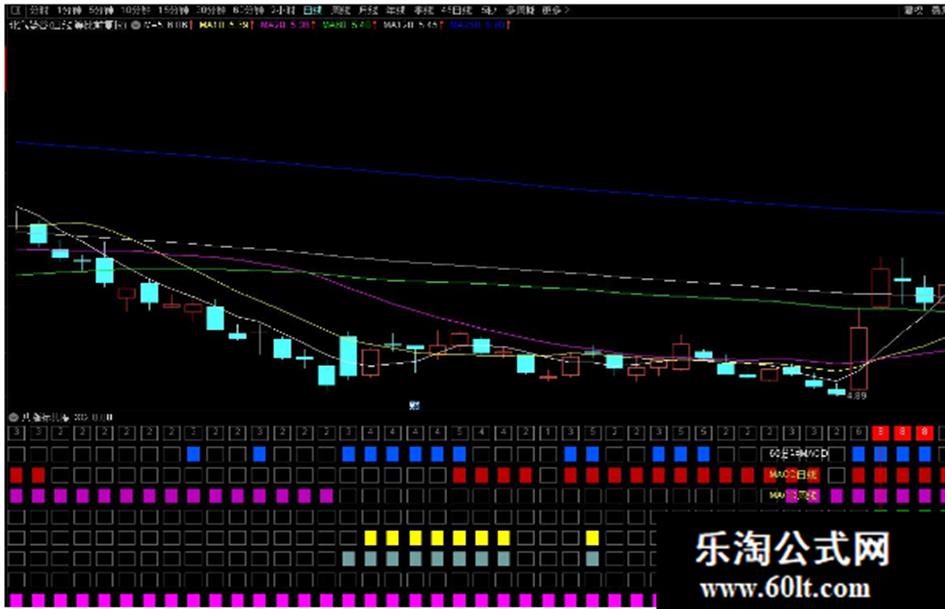
Task: Click the 60分钟MACD row label
Action: pyautogui.click(x=799, y=453)
